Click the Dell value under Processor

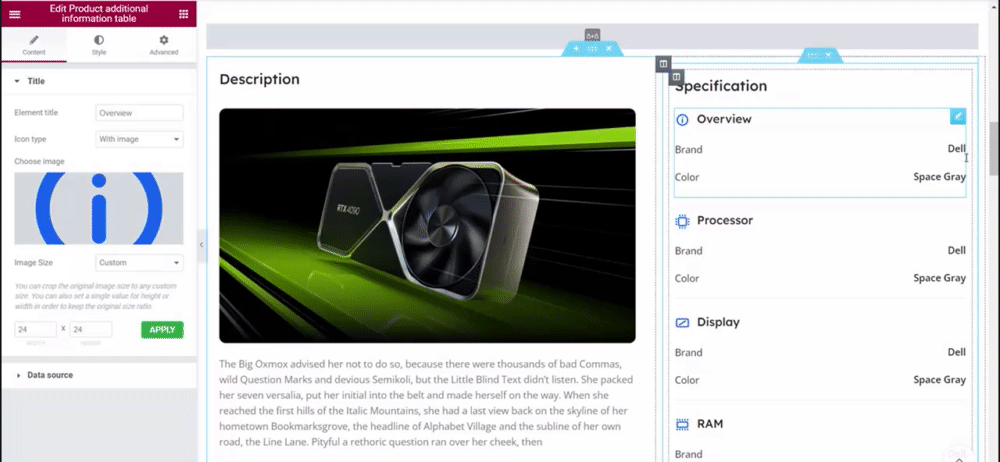tap(957, 250)
